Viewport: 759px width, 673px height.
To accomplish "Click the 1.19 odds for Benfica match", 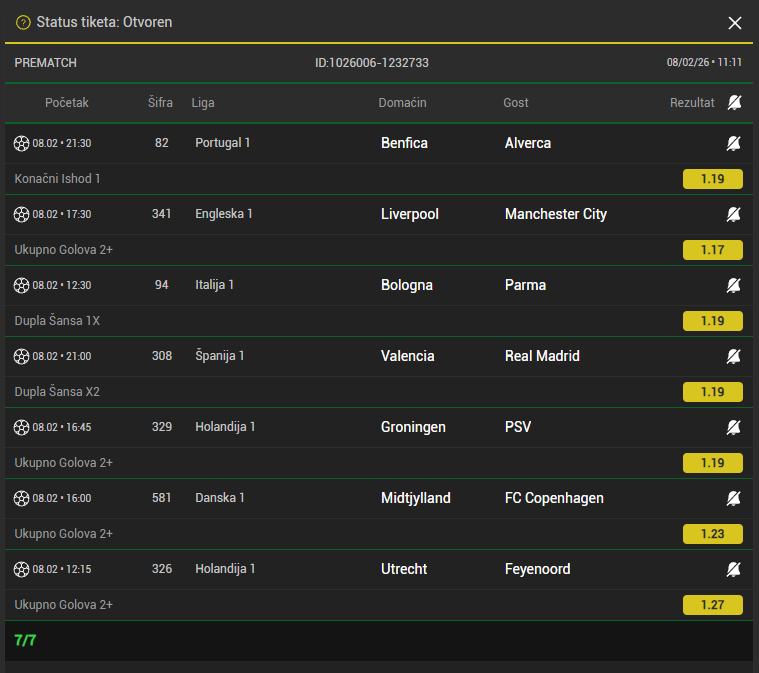I will (713, 179).
